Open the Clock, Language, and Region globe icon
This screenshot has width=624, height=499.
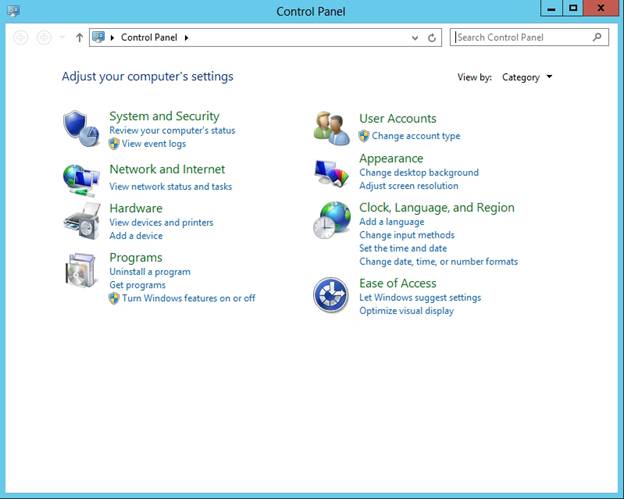click(x=332, y=220)
